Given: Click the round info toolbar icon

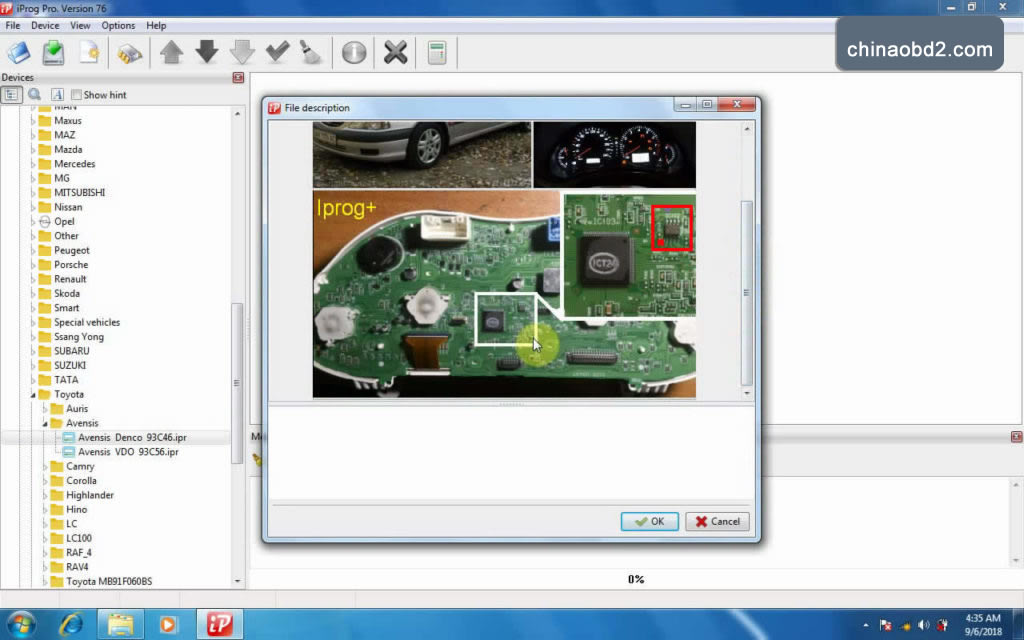Looking at the screenshot, I should point(354,52).
